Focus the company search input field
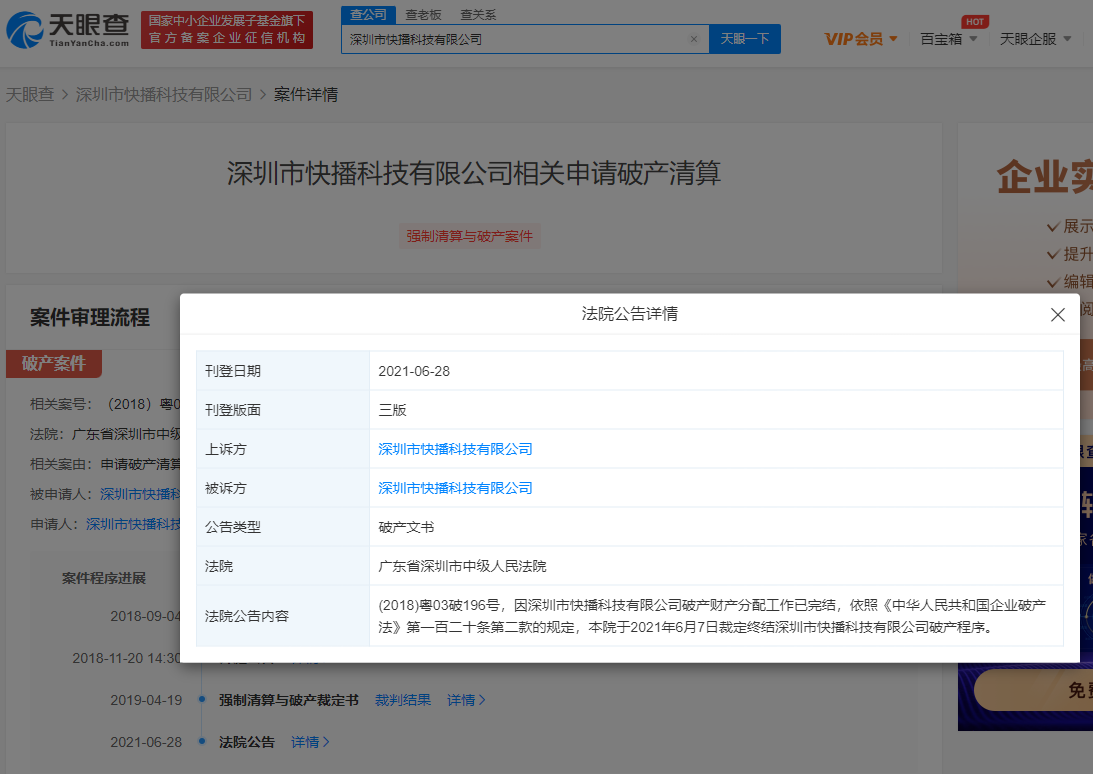This screenshot has width=1093, height=774. 515,40
